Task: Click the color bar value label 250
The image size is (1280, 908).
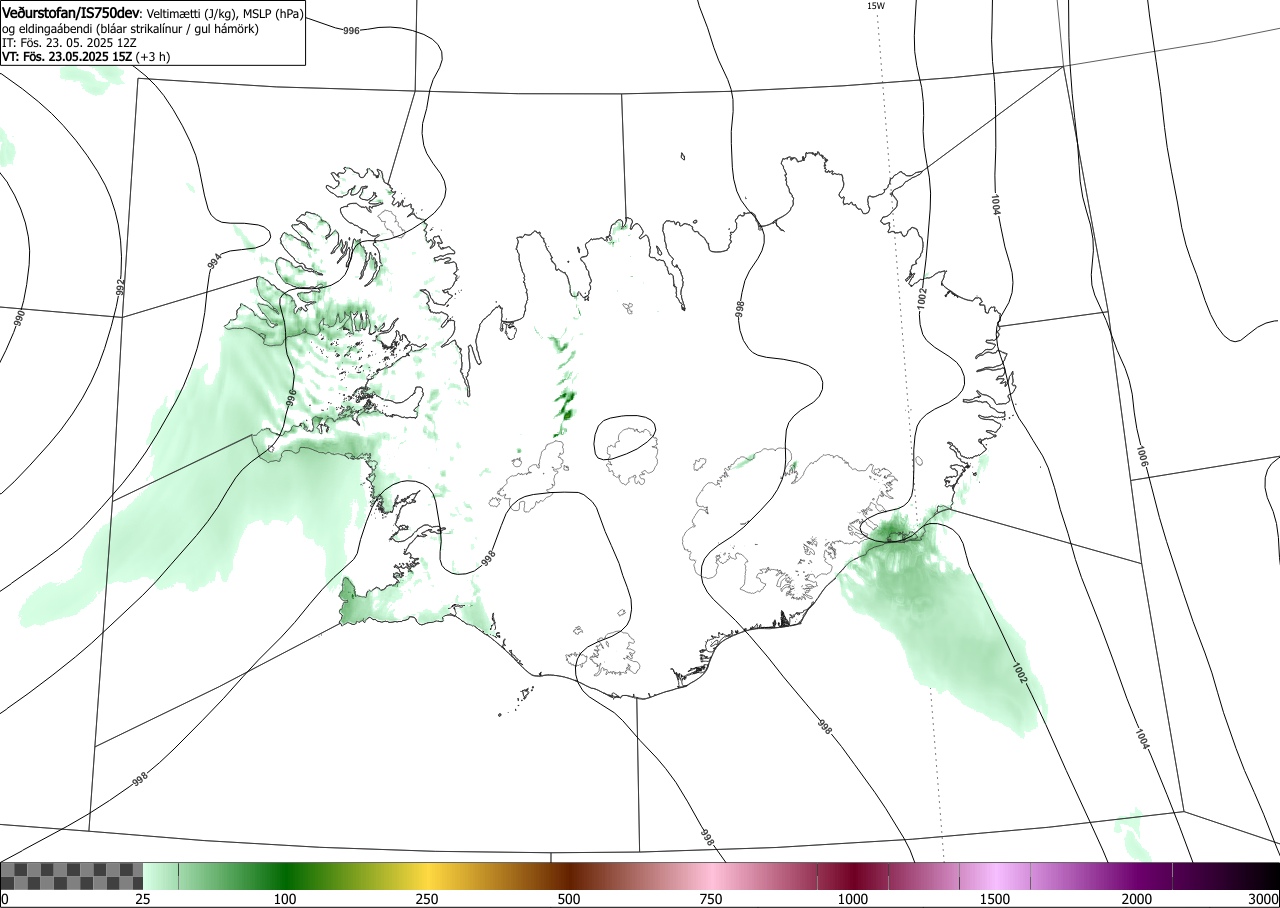Action: [x=427, y=899]
